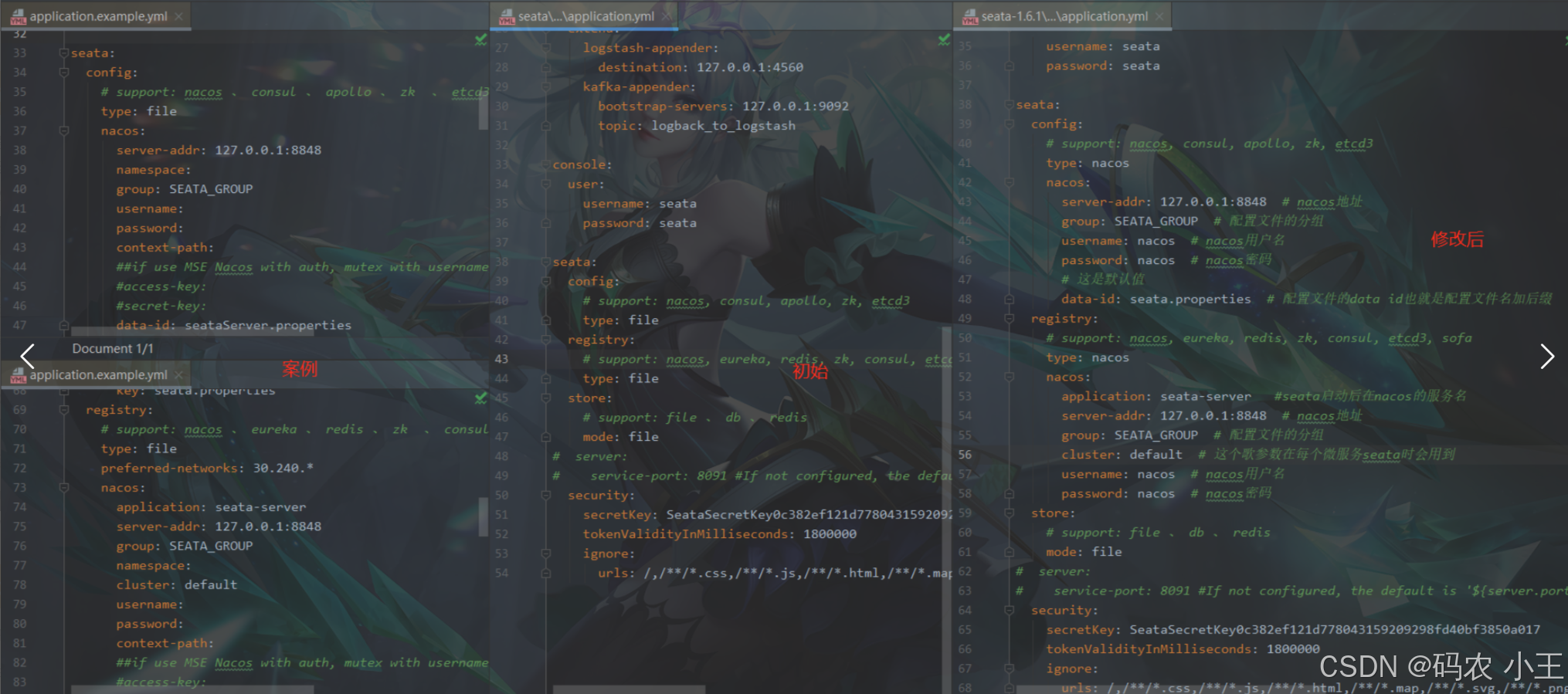Click line number 56 in right editor gutter
This screenshot has width=1568, height=694.
[x=966, y=455]
